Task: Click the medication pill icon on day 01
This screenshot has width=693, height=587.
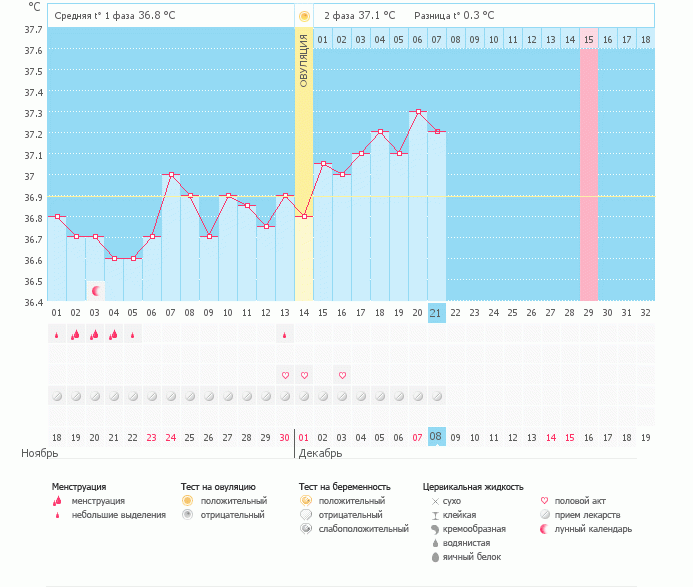Action: [57, 396]
